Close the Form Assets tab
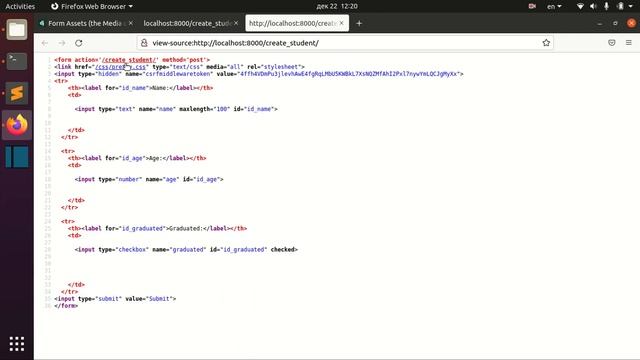The height and width of the screenshot is (360, 640). click(131, 23)
